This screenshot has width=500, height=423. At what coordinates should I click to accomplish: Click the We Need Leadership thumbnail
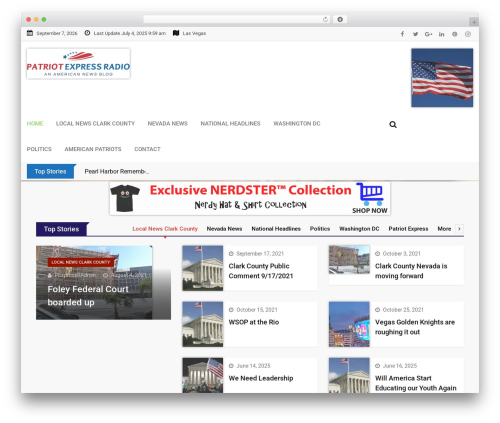click(203, 375)
